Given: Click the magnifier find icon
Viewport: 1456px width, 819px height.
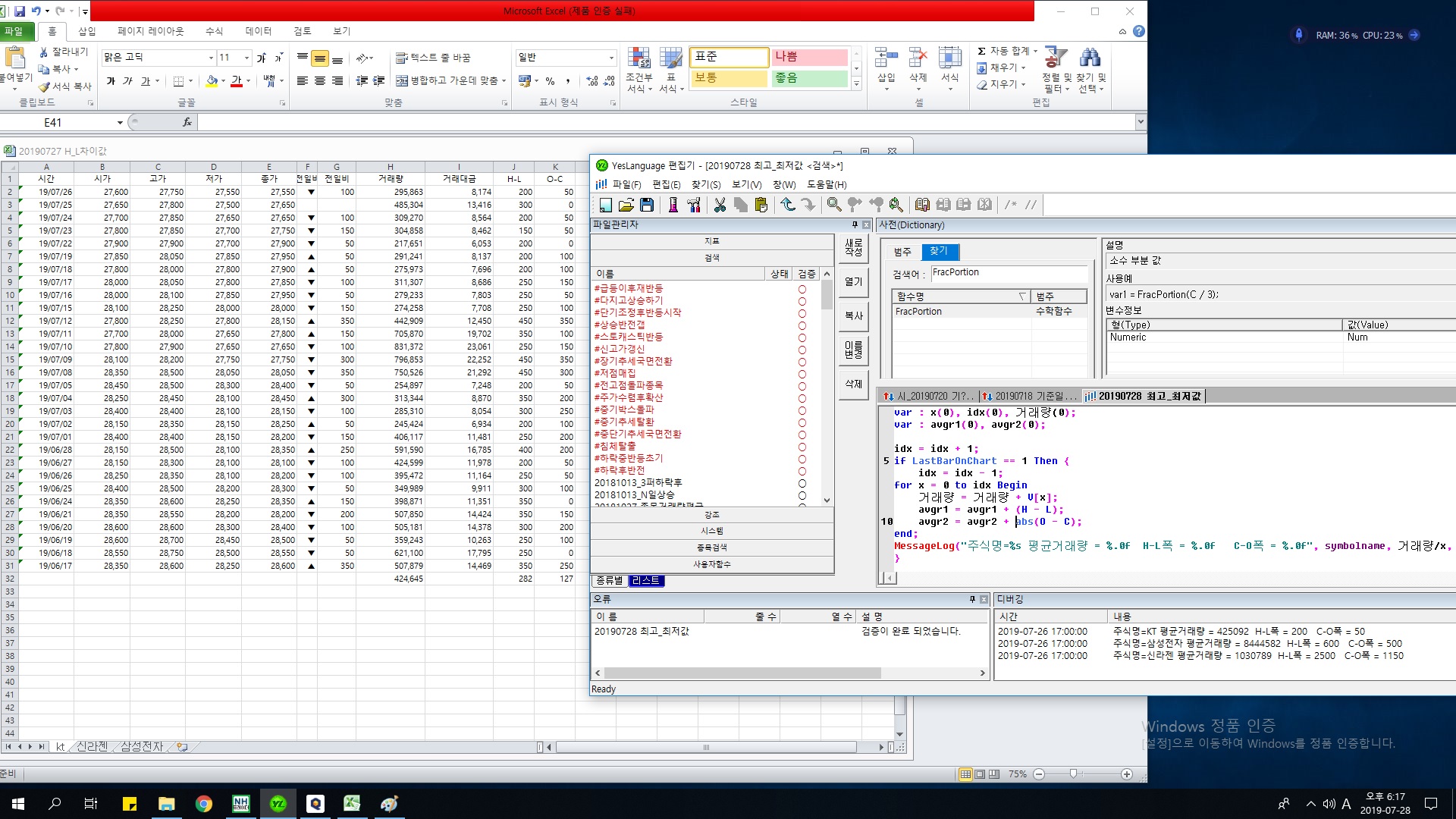Looking at the screenshot, I should point(834,205).
